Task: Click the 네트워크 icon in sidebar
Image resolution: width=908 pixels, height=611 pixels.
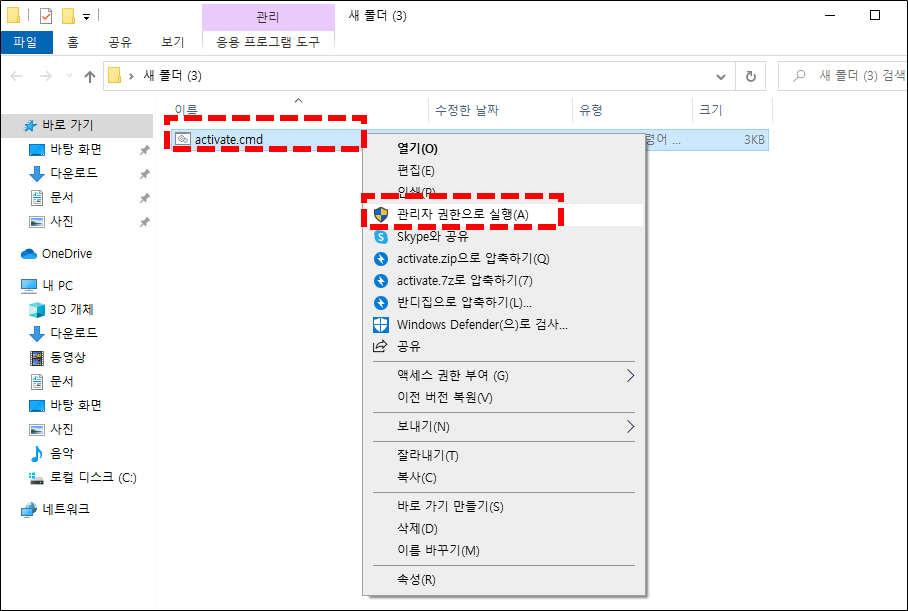Action: click(x=29, y=510)
